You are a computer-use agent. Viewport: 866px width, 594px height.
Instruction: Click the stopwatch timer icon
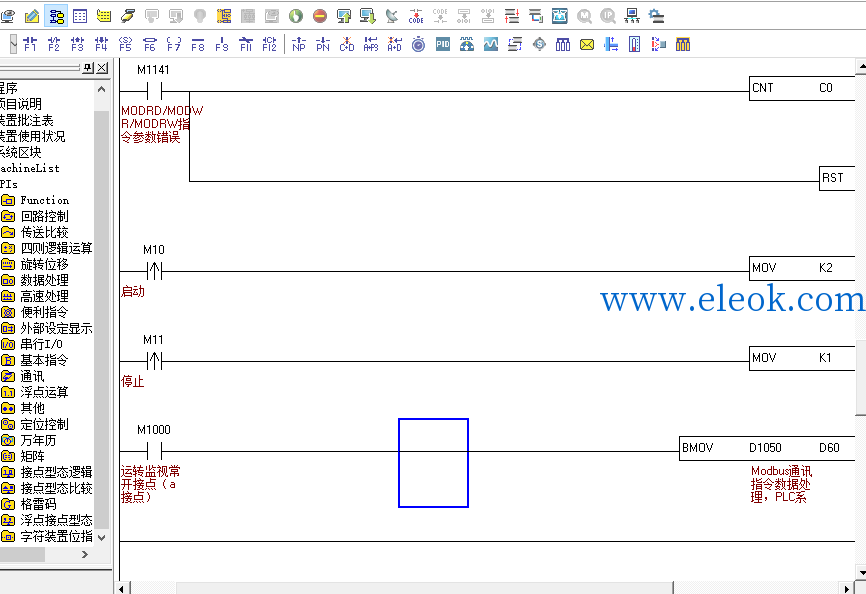[419, 44]
